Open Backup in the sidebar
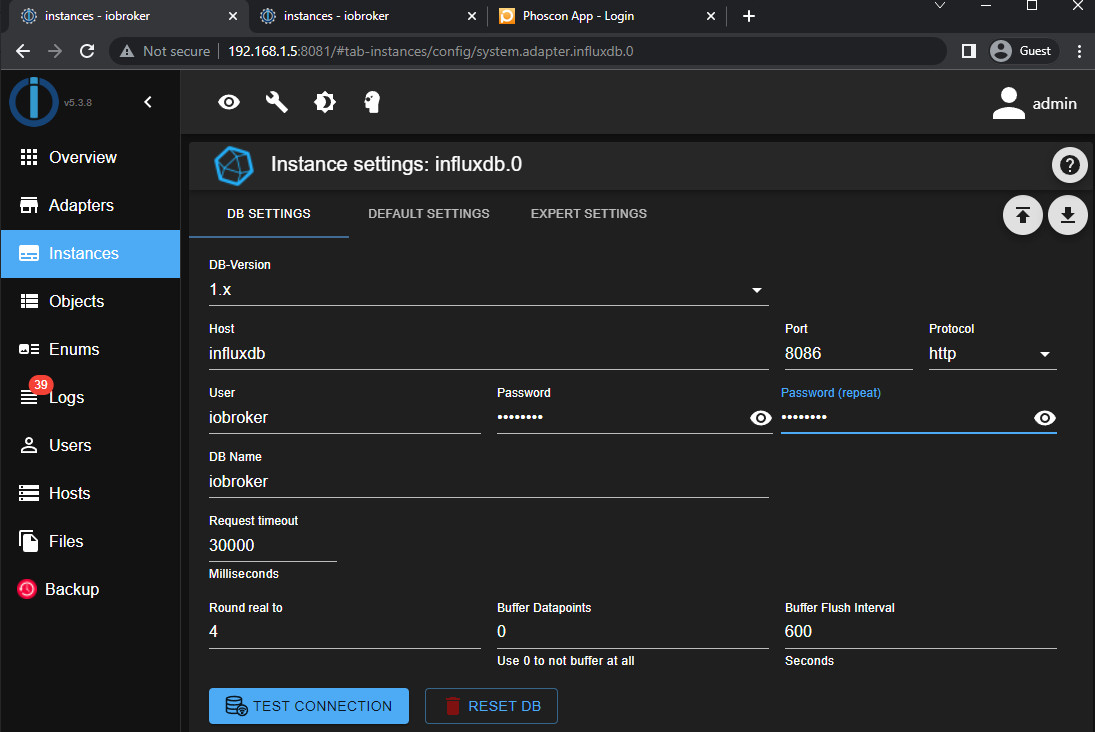Viewport: 1095px width, 732px height. (x=91, y=590)
